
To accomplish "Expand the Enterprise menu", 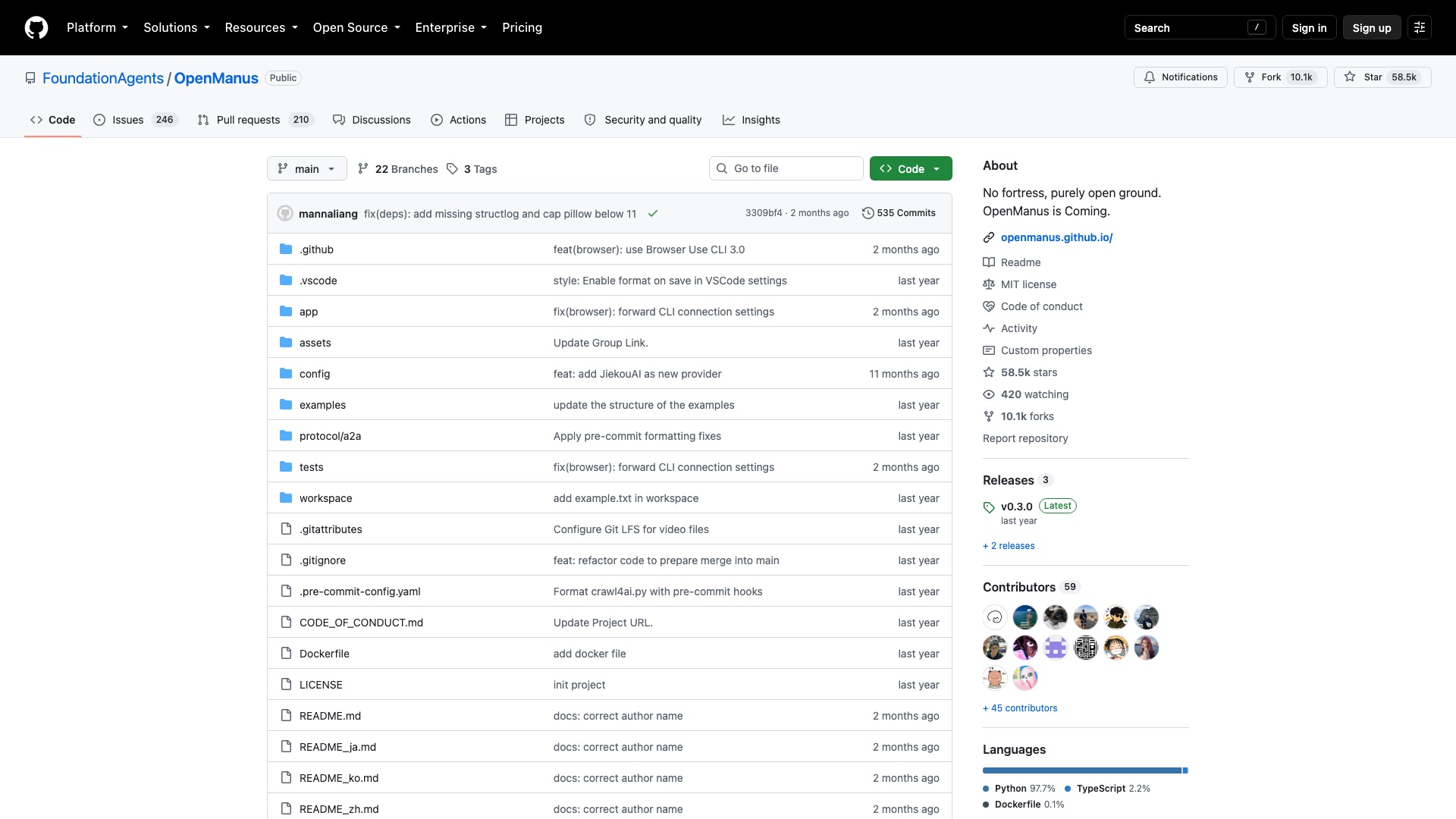I will [450, 27].
